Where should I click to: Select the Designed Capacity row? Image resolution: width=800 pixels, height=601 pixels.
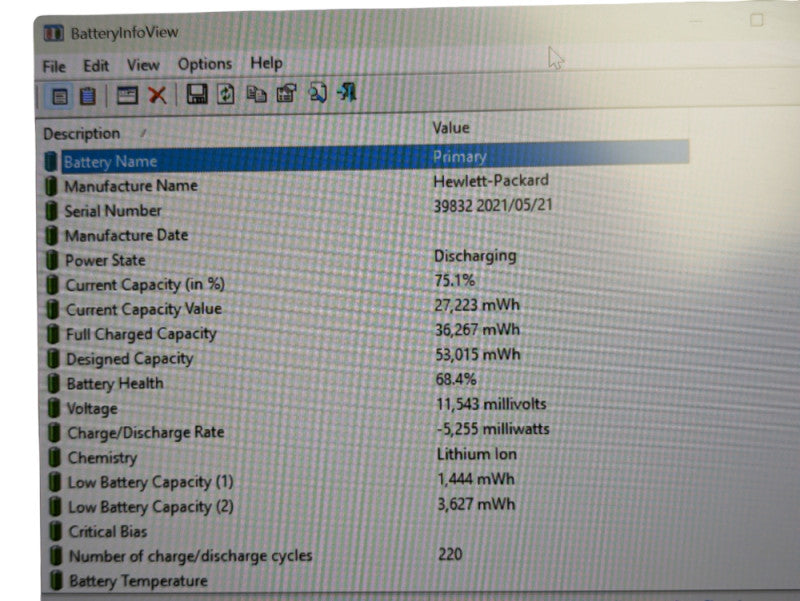(365, 357)
